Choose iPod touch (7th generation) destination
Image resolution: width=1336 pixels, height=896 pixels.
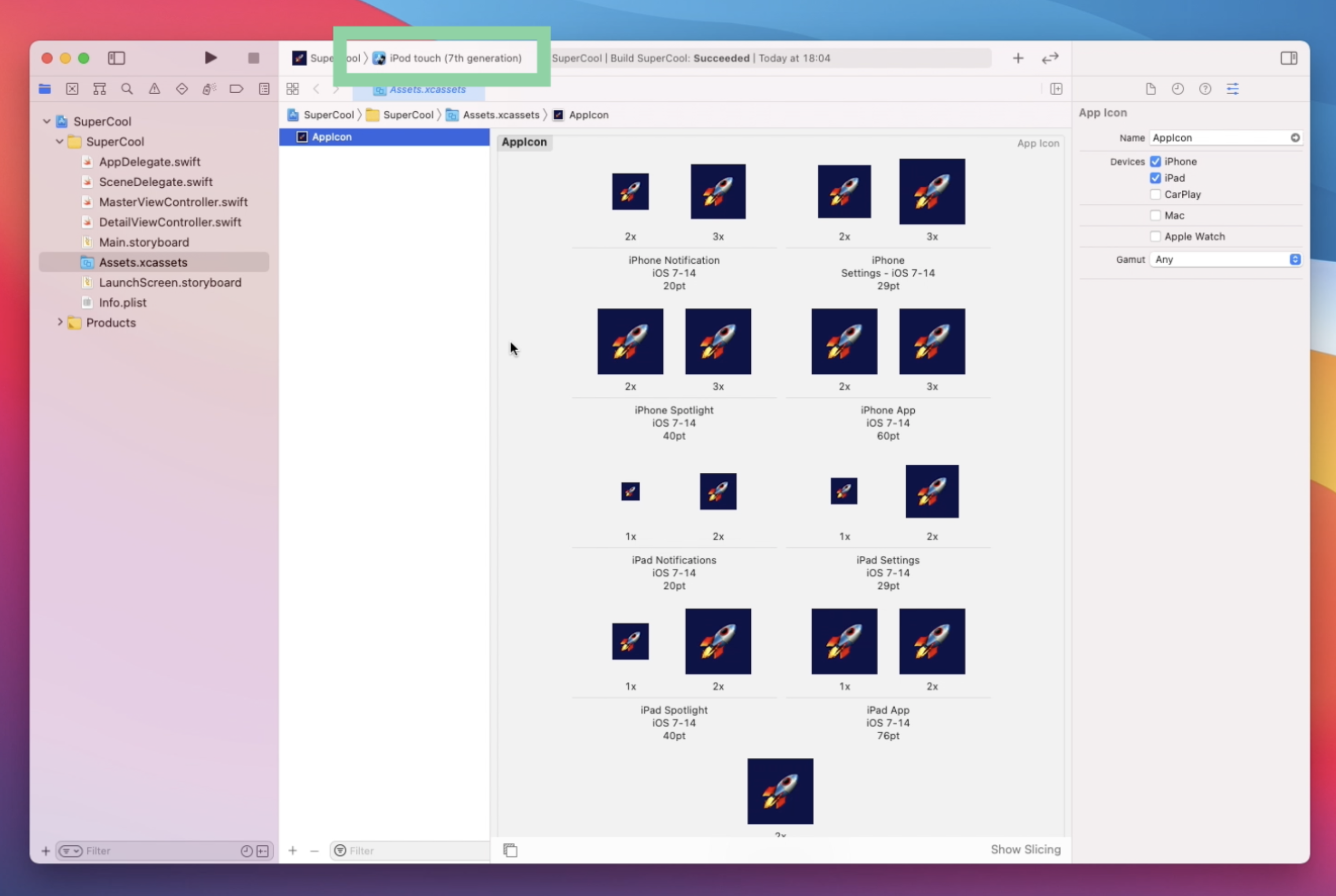[455, 58]
